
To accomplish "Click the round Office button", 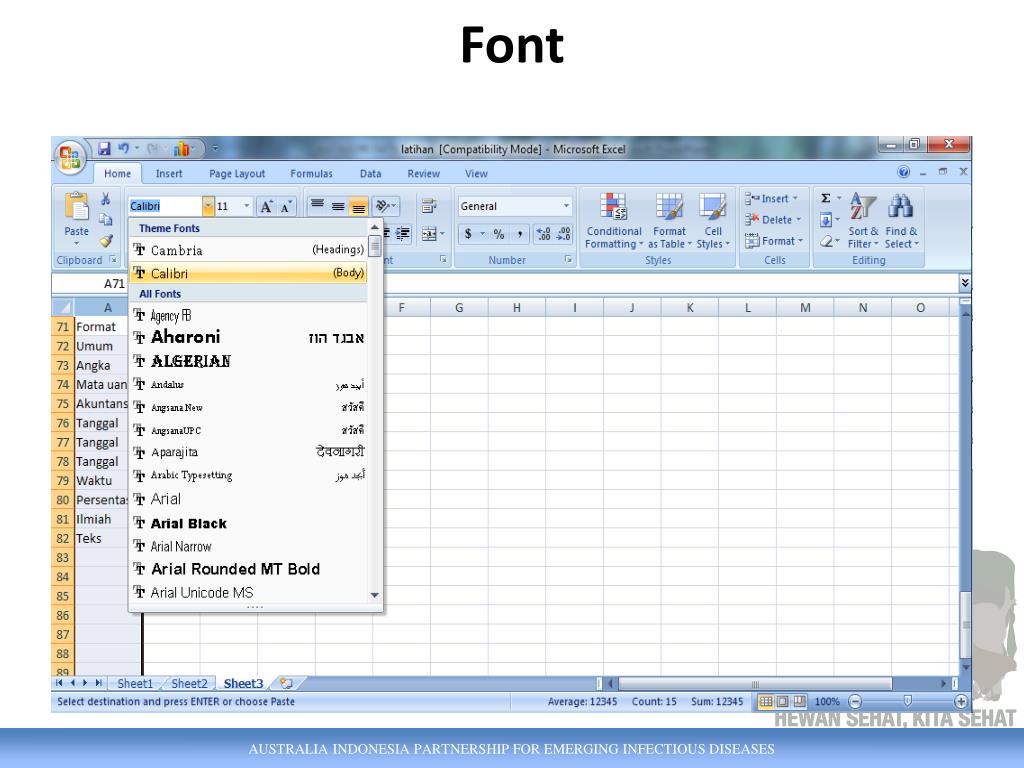I will point(70,157).
